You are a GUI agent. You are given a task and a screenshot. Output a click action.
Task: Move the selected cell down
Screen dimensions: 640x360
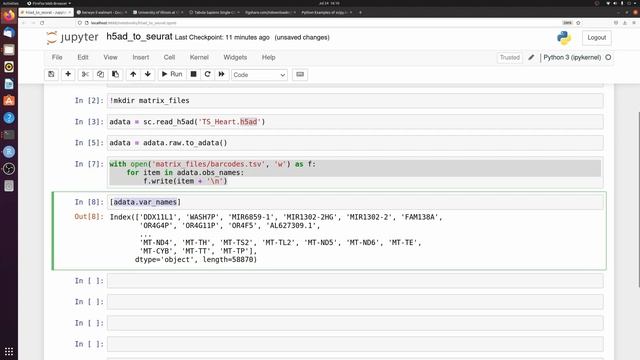click(148, 74)
